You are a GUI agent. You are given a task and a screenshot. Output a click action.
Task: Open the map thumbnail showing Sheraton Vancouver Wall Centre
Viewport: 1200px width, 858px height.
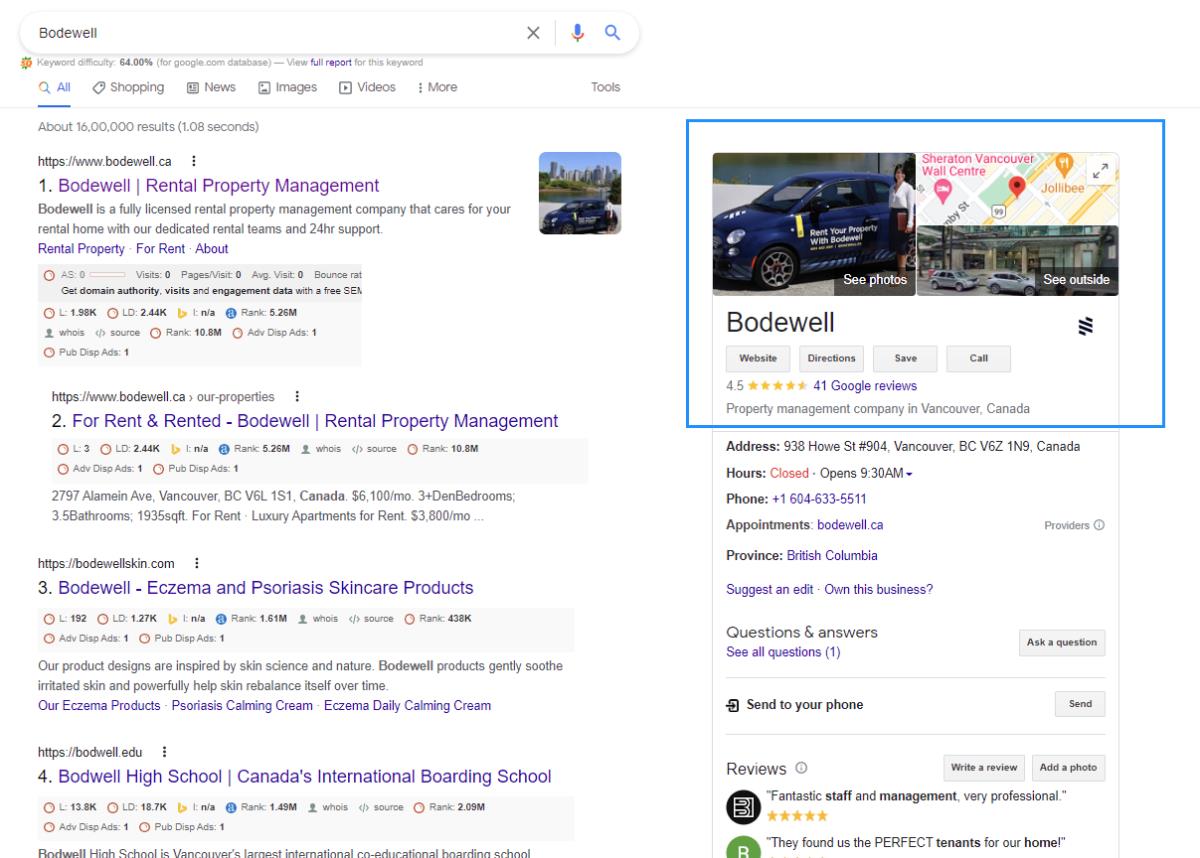pyautogui.click(x=1018, y=189)
